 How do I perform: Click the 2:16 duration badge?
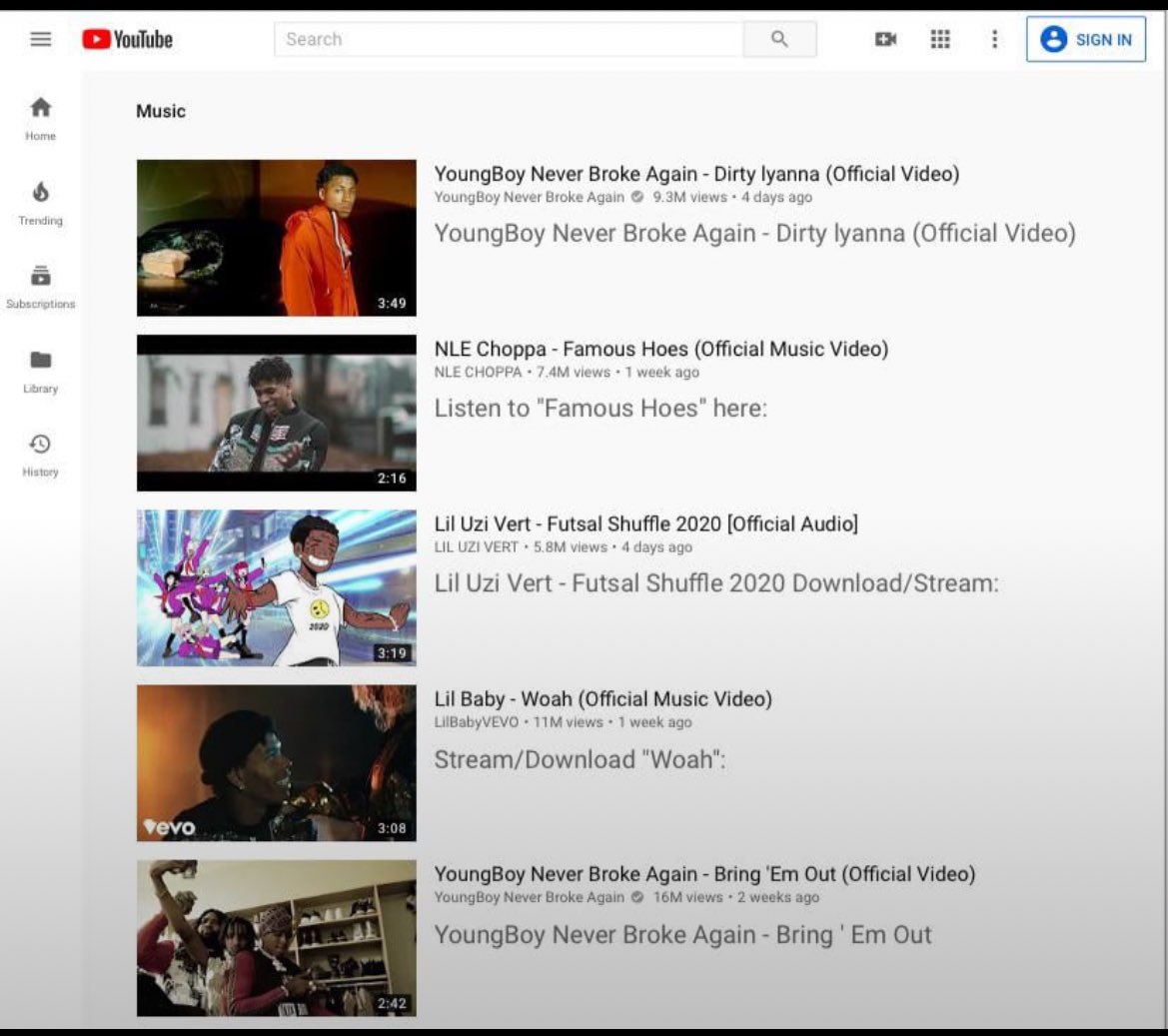(x=392, y=479)
